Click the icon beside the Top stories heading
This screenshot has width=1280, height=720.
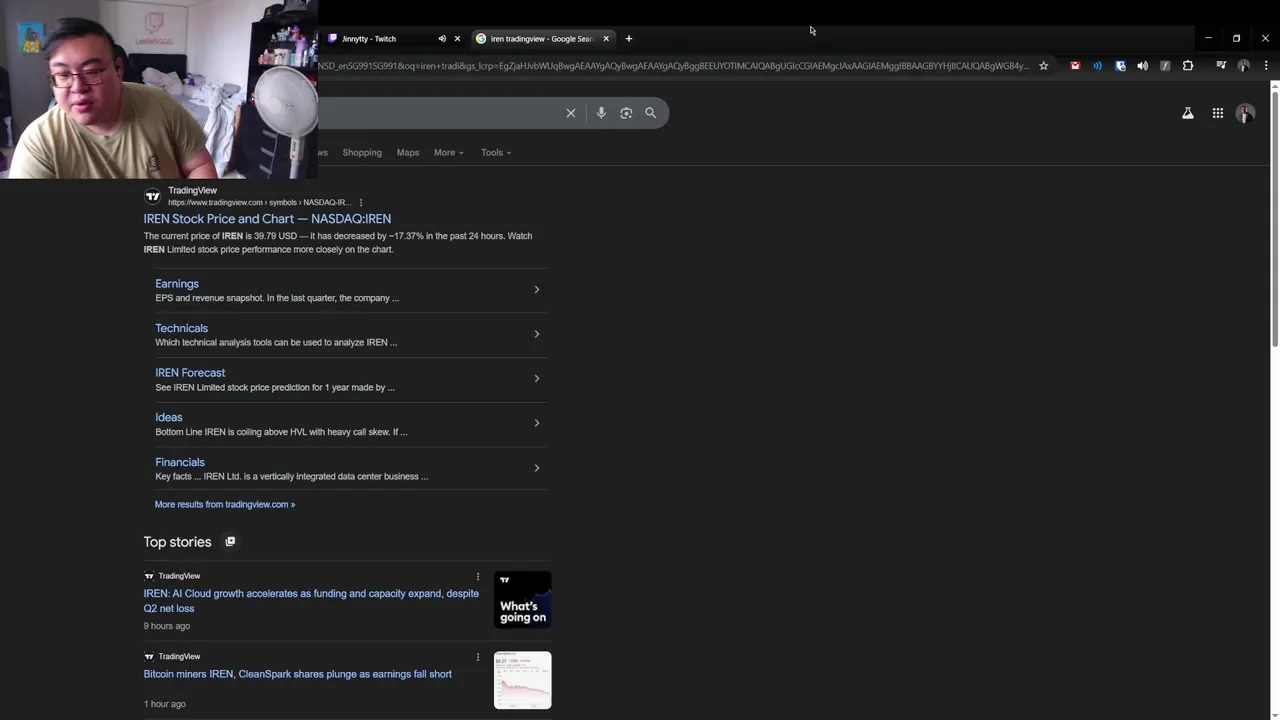(x=230, y=541)
